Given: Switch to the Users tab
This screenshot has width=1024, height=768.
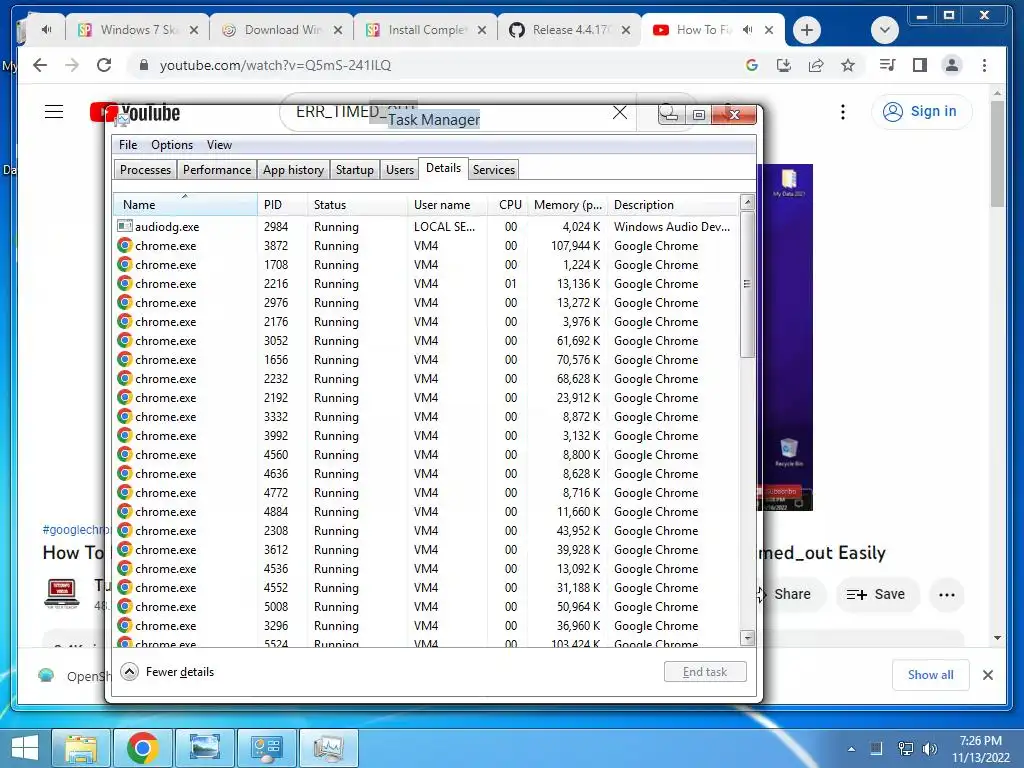Looking at the screenshot, I should 400,170.
